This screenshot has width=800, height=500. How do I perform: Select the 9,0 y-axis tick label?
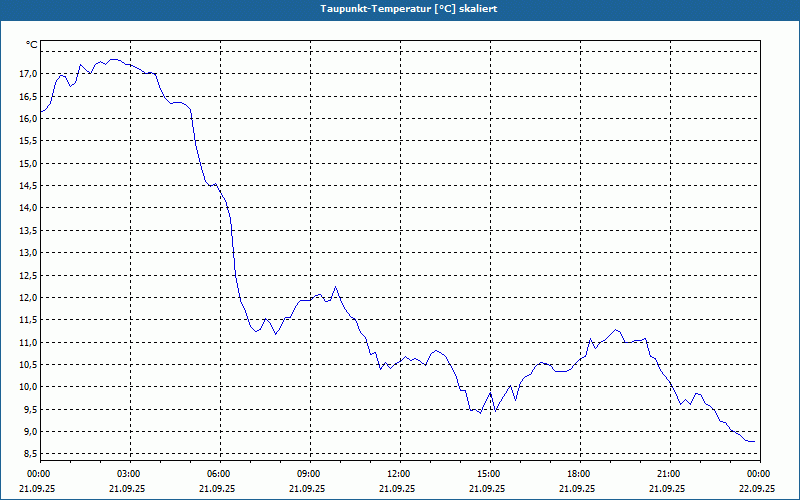[x=30, y=432]
